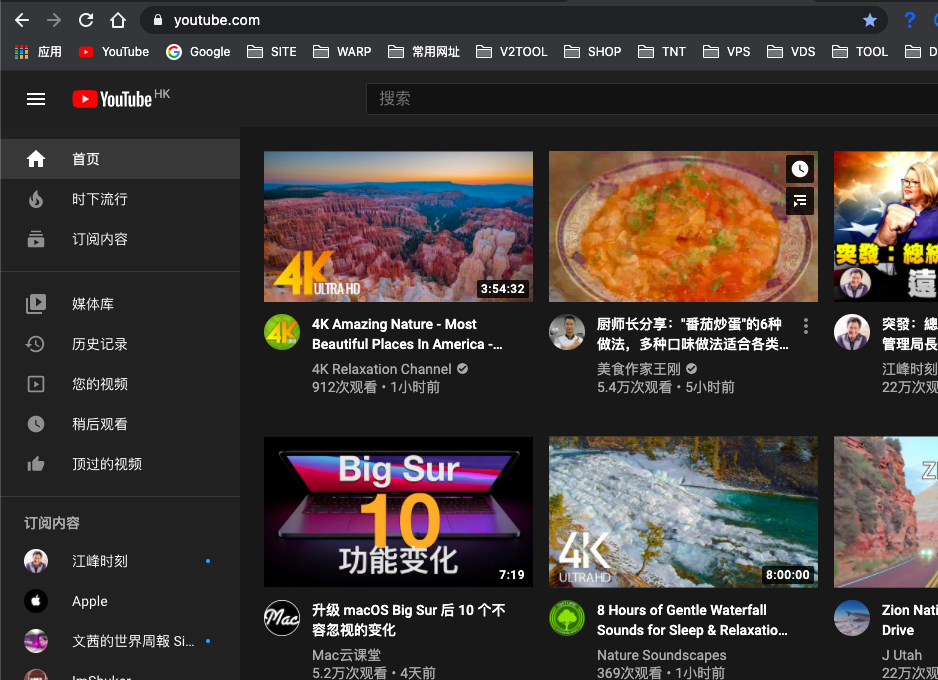Screen dimensions: 938x680
Task: View 历史记录 (History) from the sidebar
Action: click(35, 343)
